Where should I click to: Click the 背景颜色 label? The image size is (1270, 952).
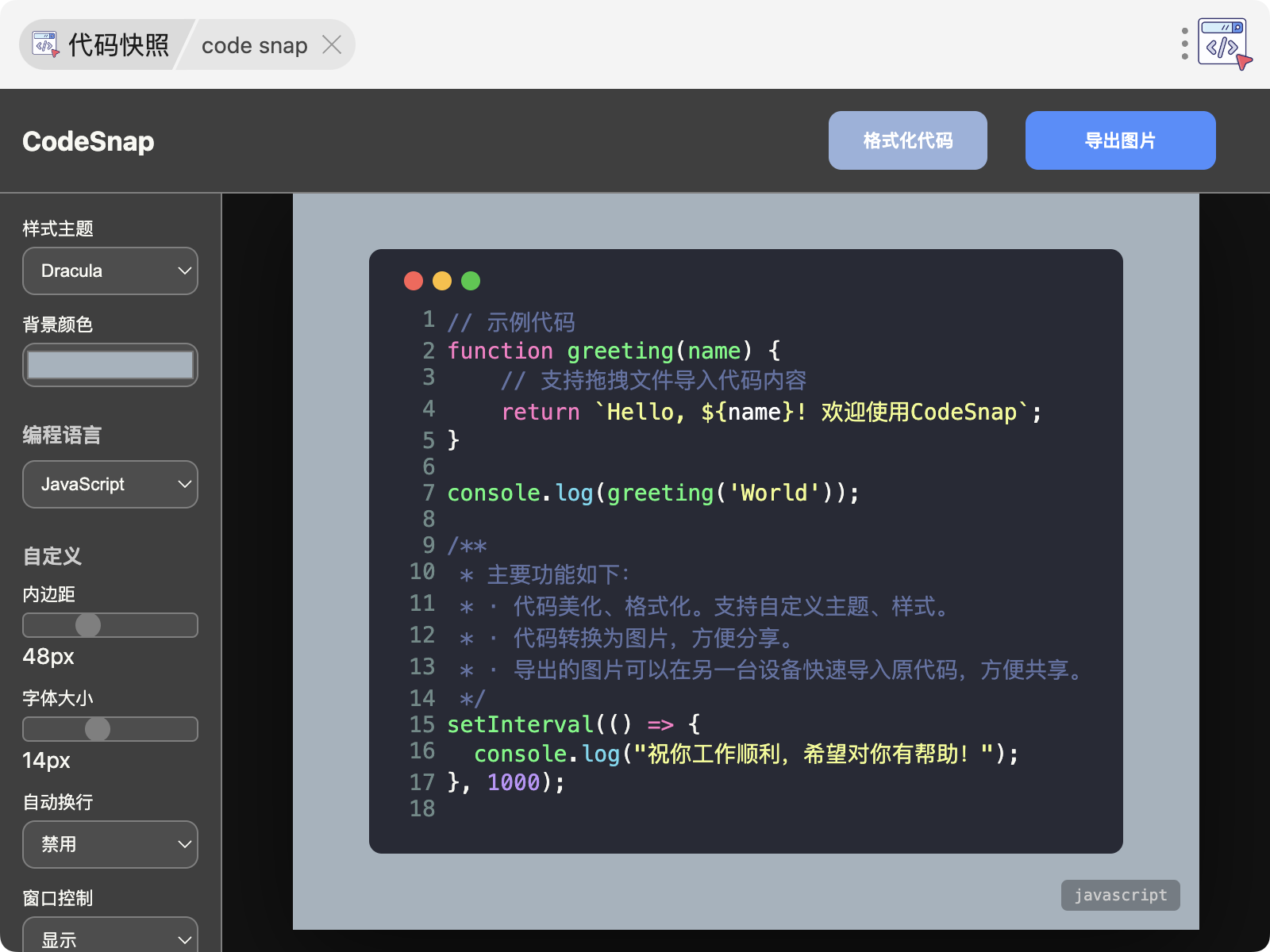(58, 324)
